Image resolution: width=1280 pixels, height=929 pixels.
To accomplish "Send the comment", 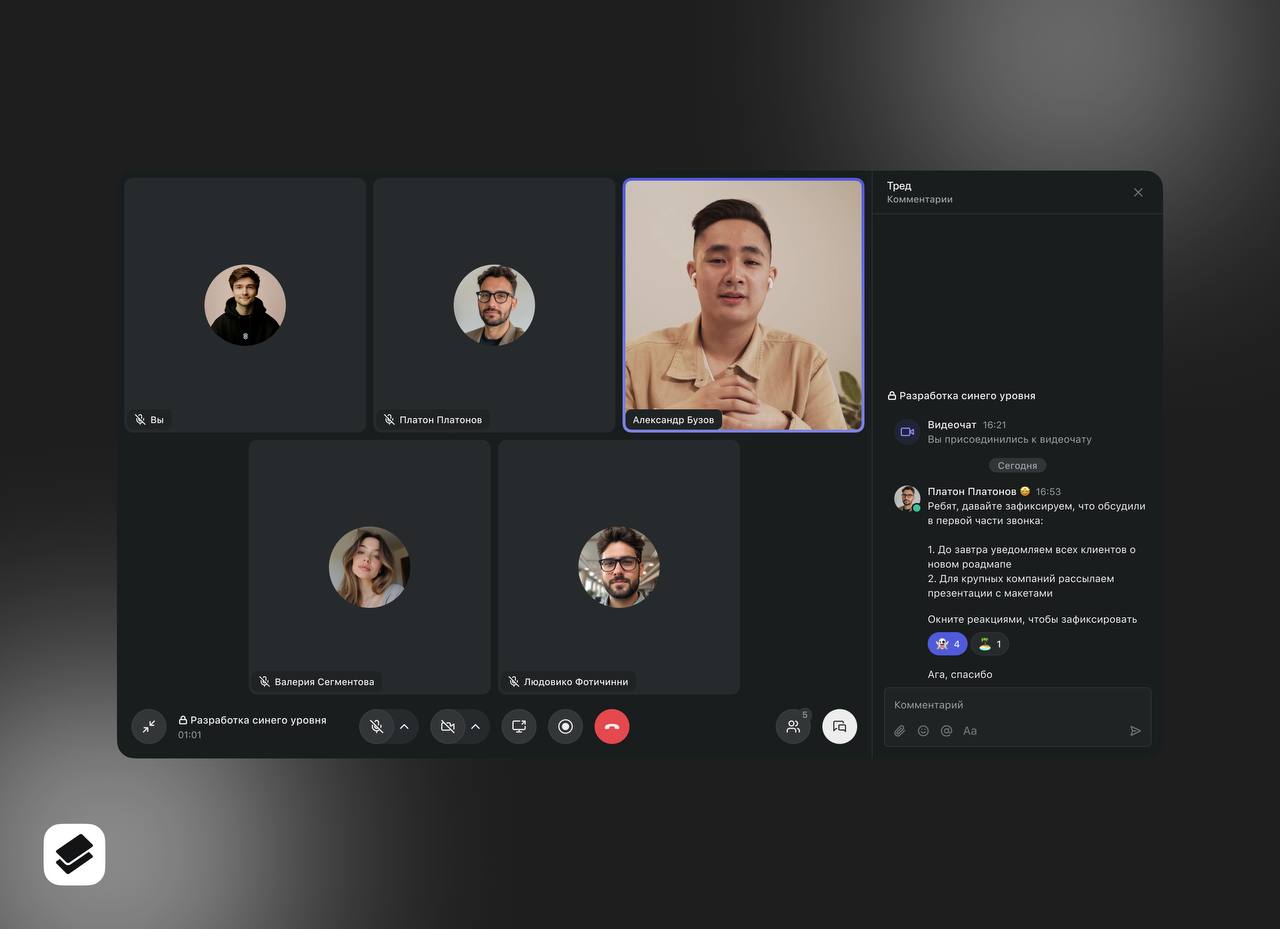I will click(x=1135, y=731).
